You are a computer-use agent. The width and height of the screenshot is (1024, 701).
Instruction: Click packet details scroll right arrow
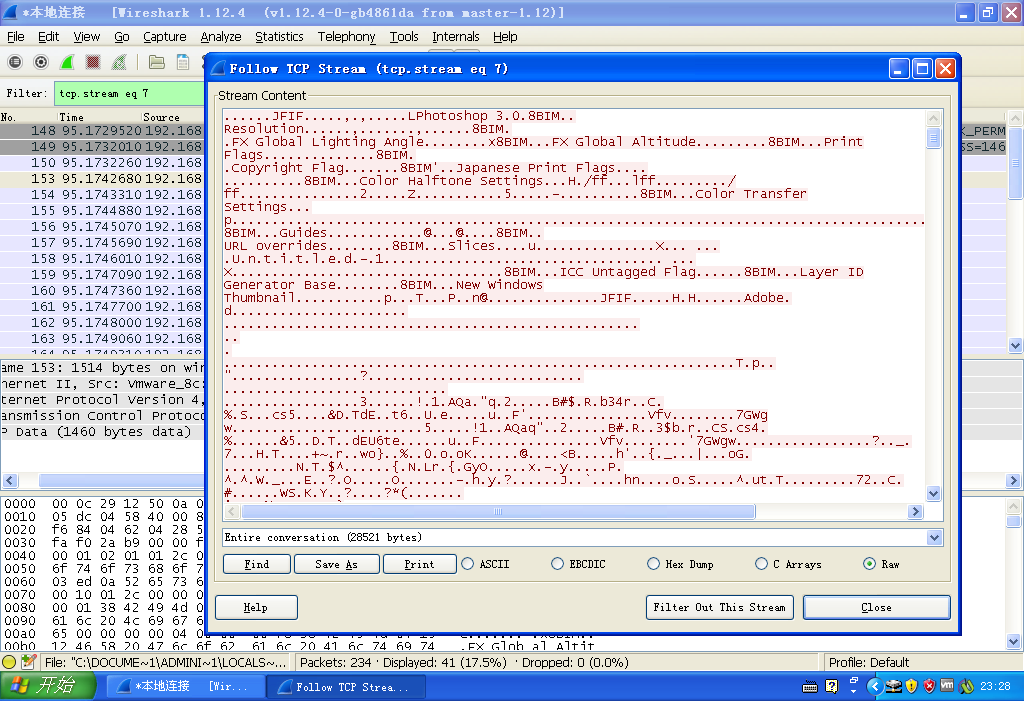pos(1013,480)
